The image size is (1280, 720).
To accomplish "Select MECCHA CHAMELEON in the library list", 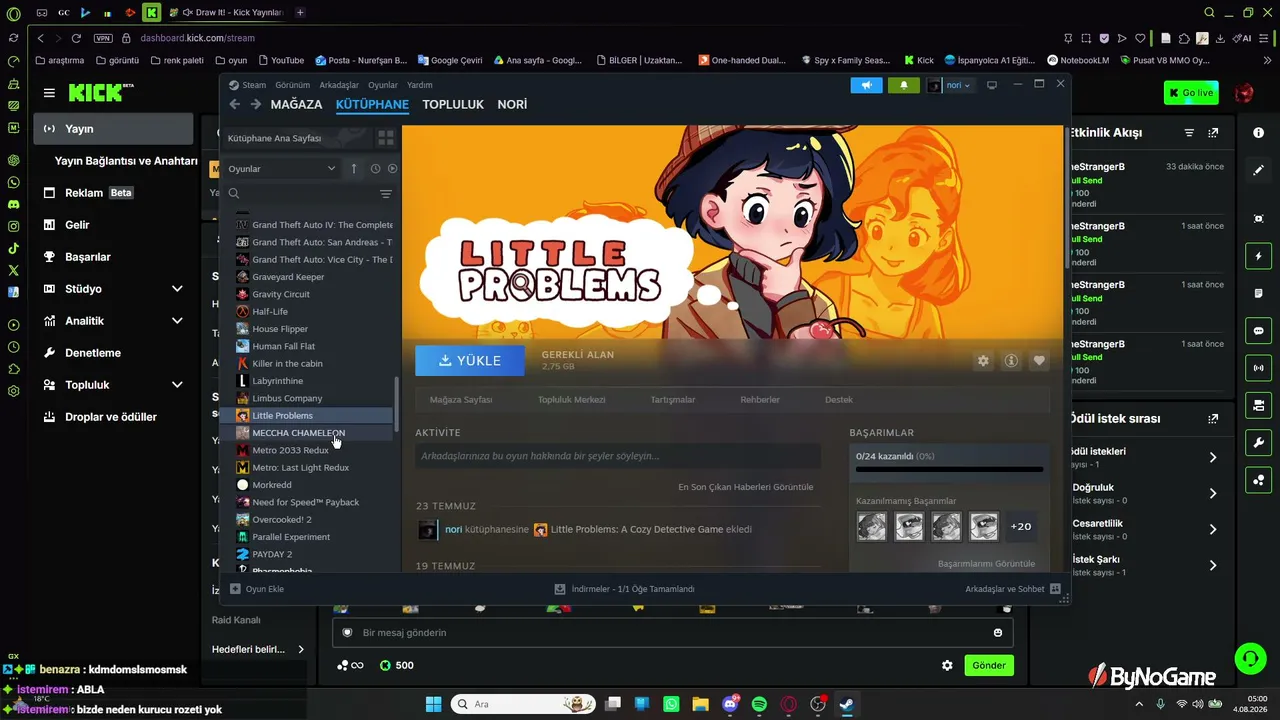I will 298,433.
